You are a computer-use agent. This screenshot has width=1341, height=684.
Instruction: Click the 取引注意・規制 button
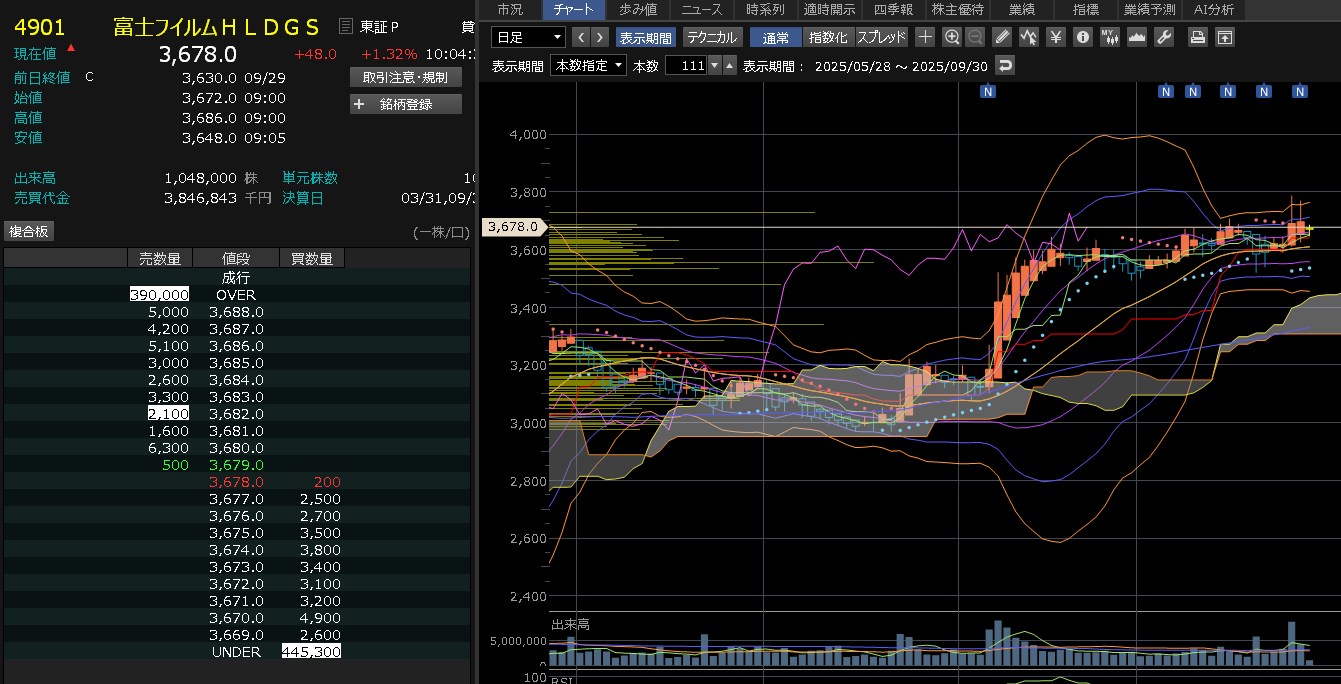tap(406, 77)
